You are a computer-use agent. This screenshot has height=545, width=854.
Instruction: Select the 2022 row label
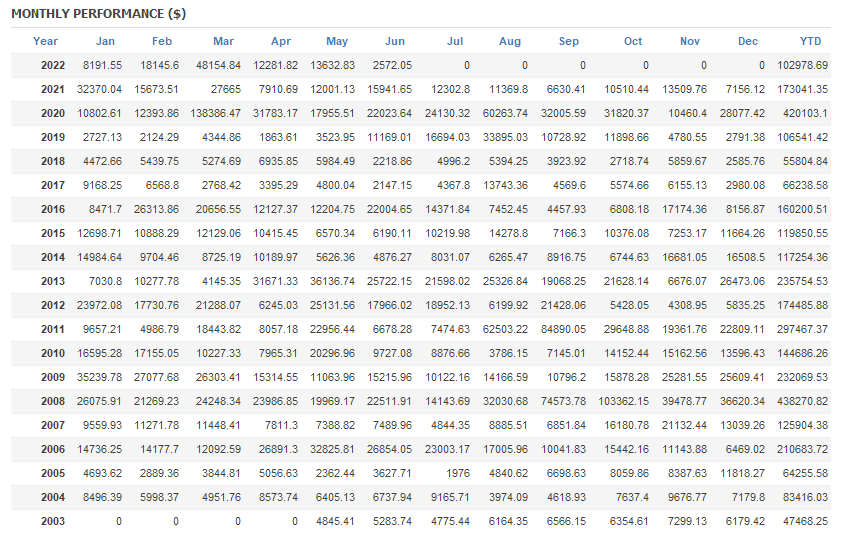(x=53, y=65)
